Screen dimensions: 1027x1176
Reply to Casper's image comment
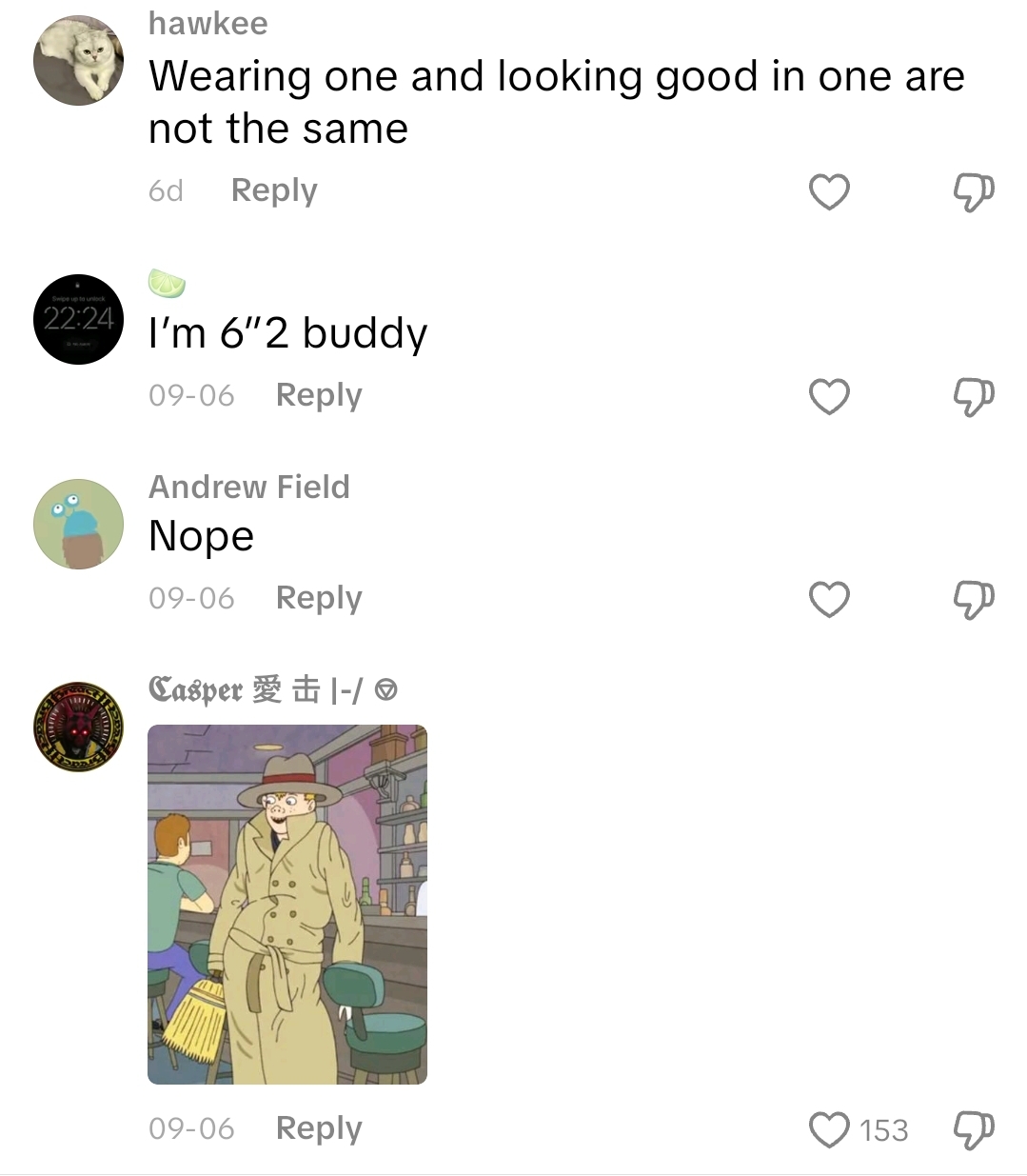point(319,1128)
